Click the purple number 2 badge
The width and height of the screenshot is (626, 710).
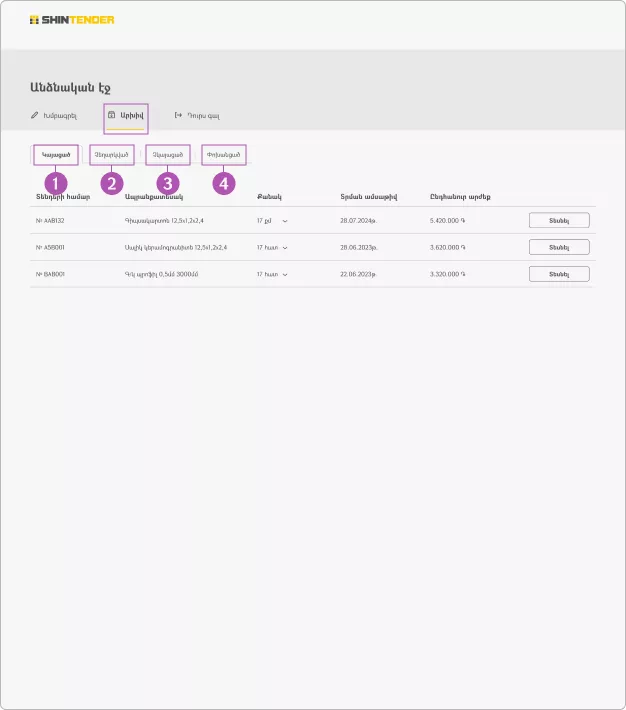click(x=112, y=183)
